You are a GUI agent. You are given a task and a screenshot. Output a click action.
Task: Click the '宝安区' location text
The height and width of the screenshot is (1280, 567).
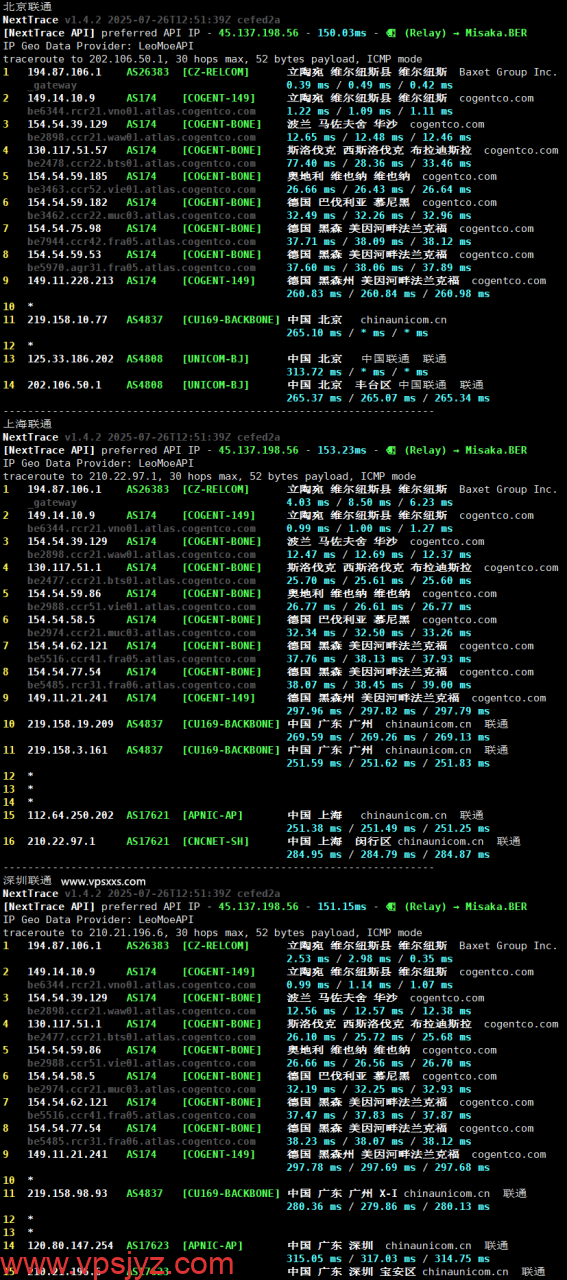(x=398, y=1272)
